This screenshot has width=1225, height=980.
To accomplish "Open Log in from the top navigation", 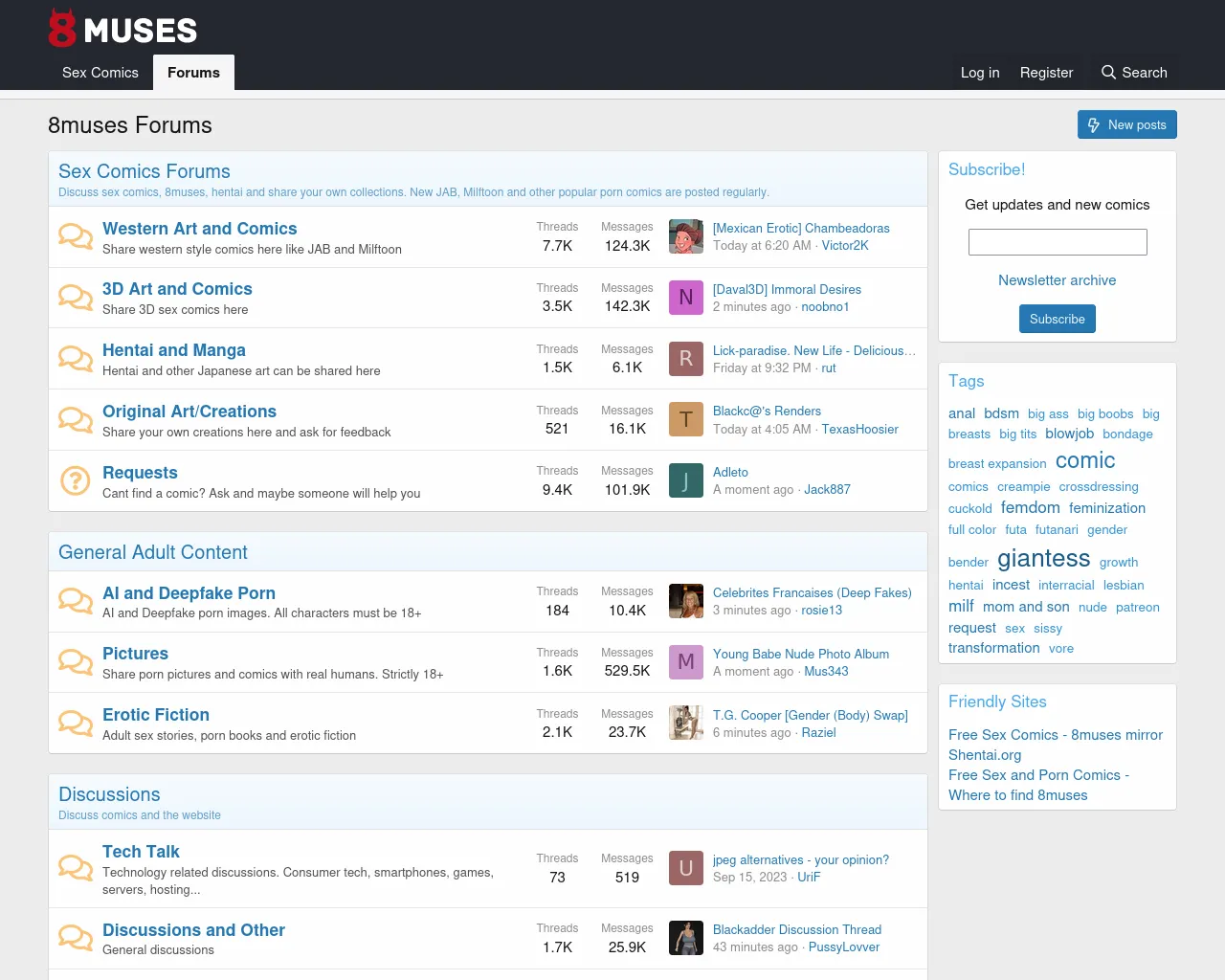I will click(980, 73).
